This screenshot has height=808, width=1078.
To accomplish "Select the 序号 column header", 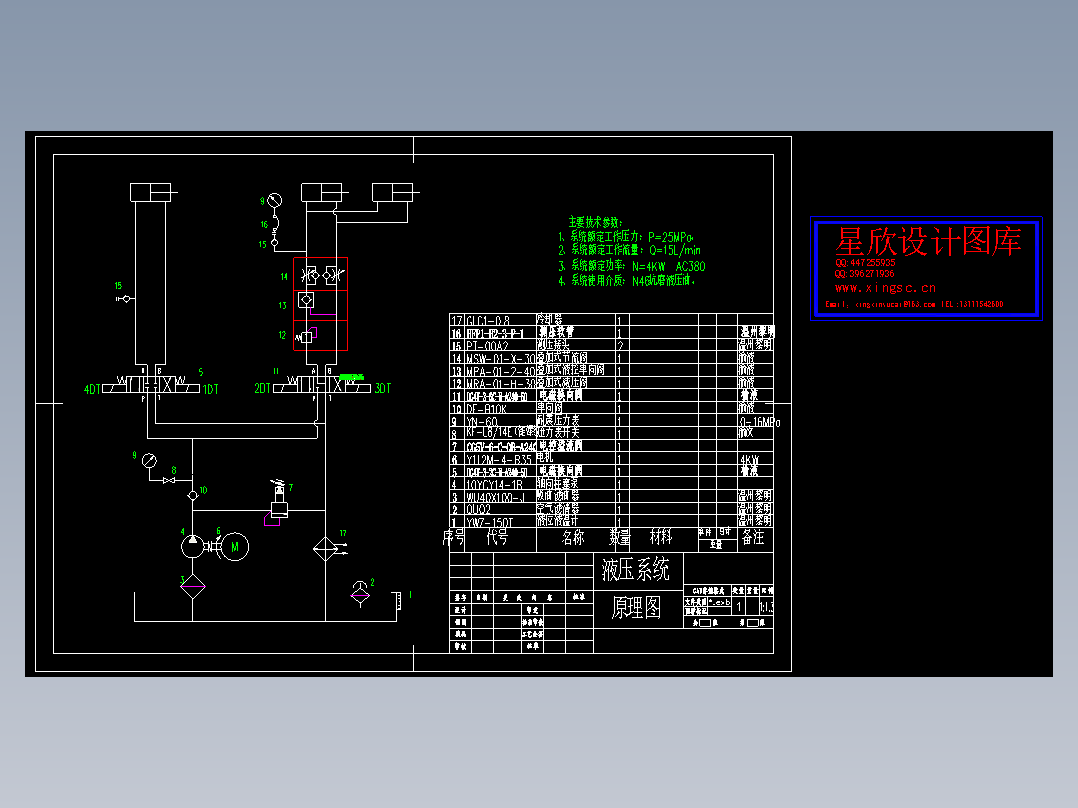I will tap(453, 538).
